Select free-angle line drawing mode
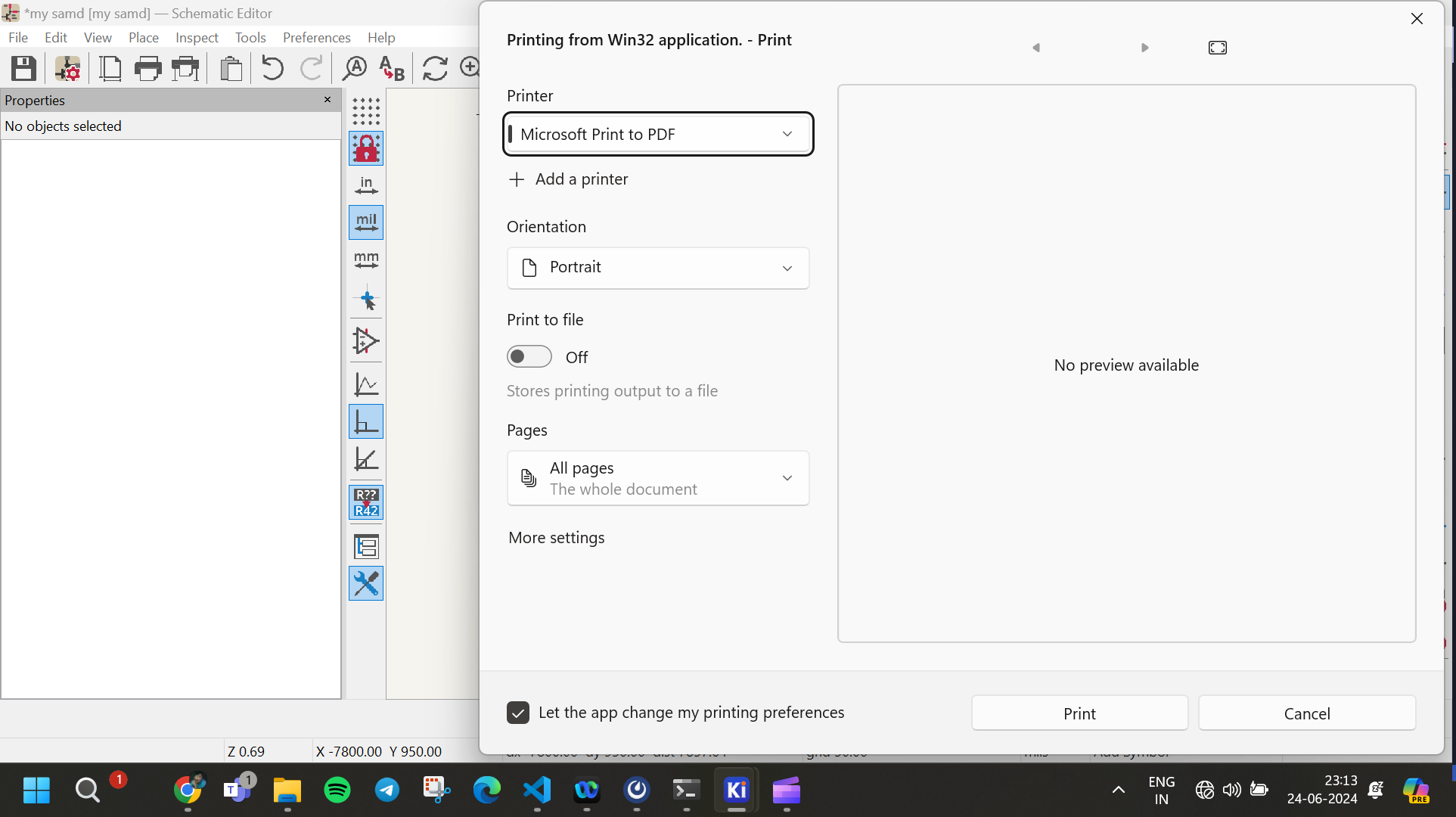 point(366,384)
